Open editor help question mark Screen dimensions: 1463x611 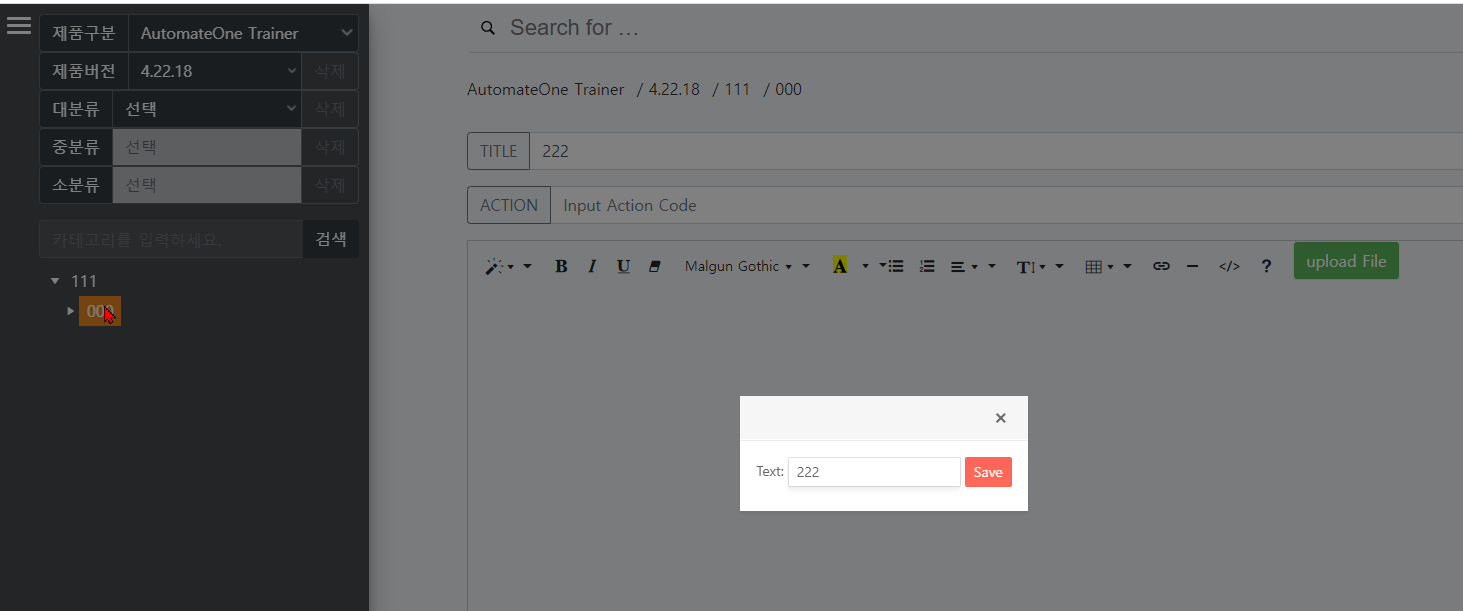point(1266,266)
